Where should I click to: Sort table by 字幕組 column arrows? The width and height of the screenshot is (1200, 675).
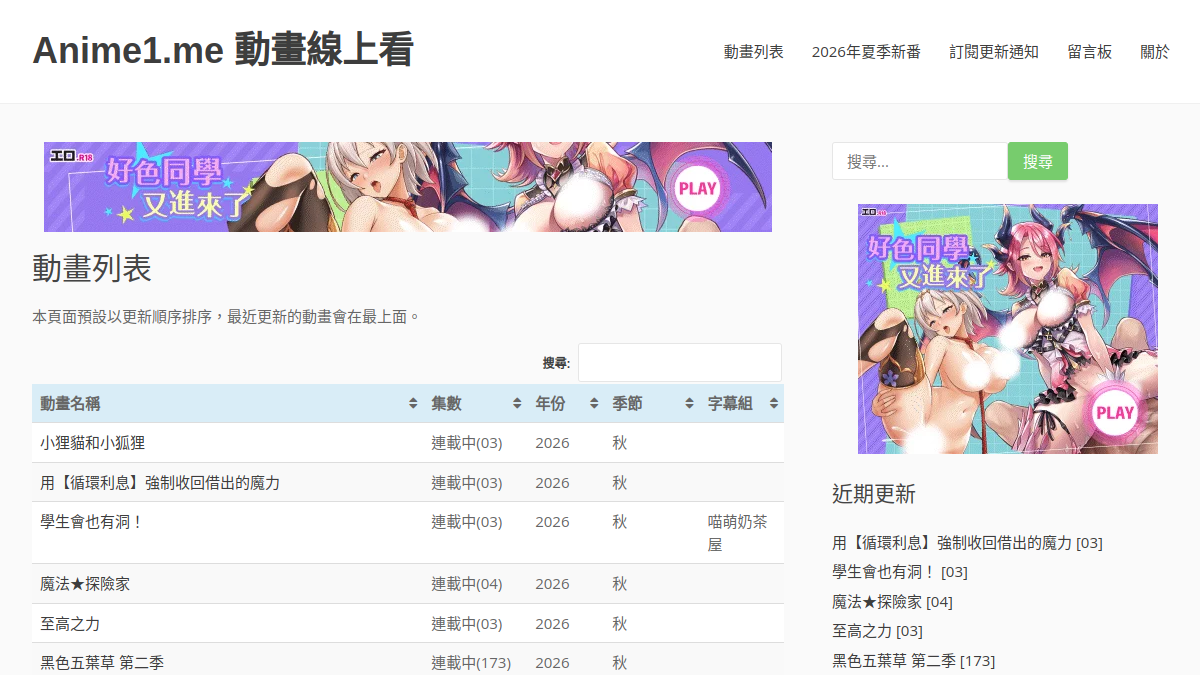[x=773, y=404]
